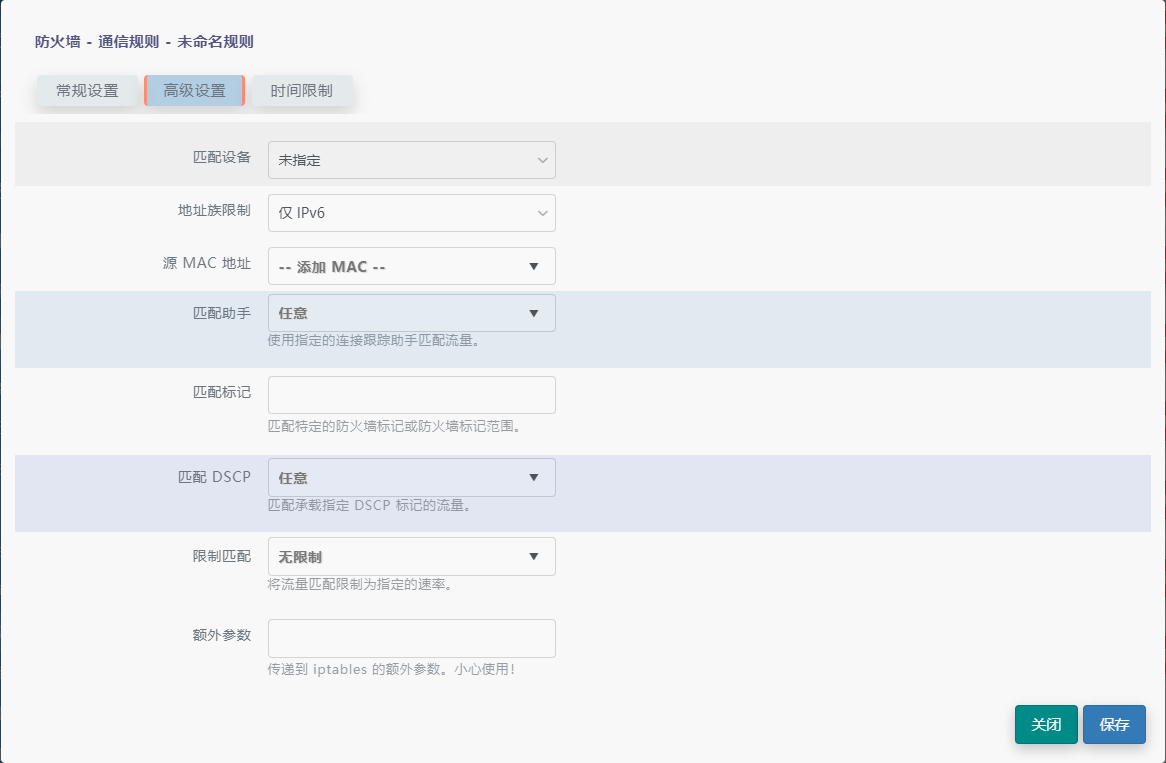Open the 时间限制 tab
This screenshot has width=1166, height=763.
tap(301, 91)
